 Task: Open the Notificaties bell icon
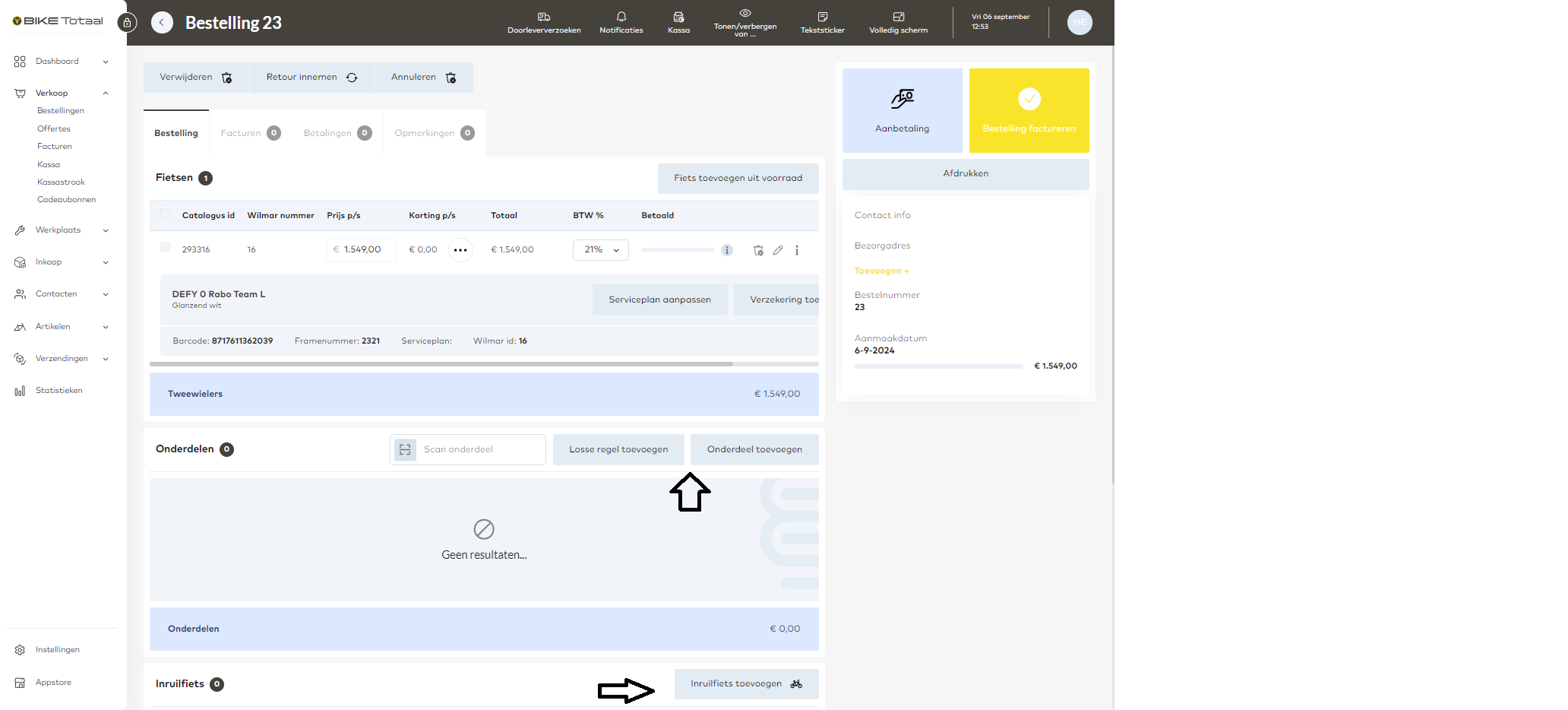[x=621, y=17]
